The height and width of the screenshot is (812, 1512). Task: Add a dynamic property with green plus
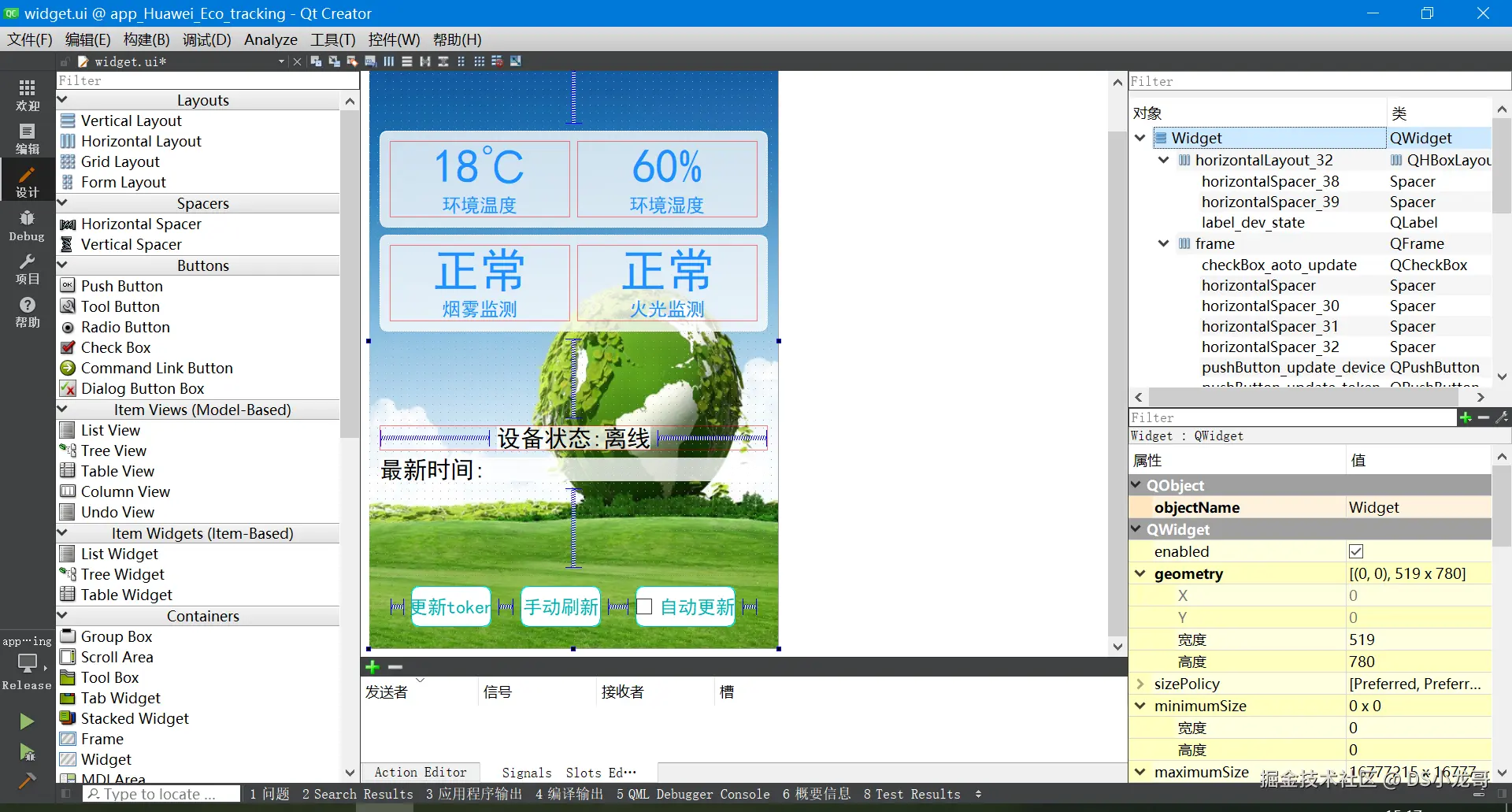pos(1466,417)
